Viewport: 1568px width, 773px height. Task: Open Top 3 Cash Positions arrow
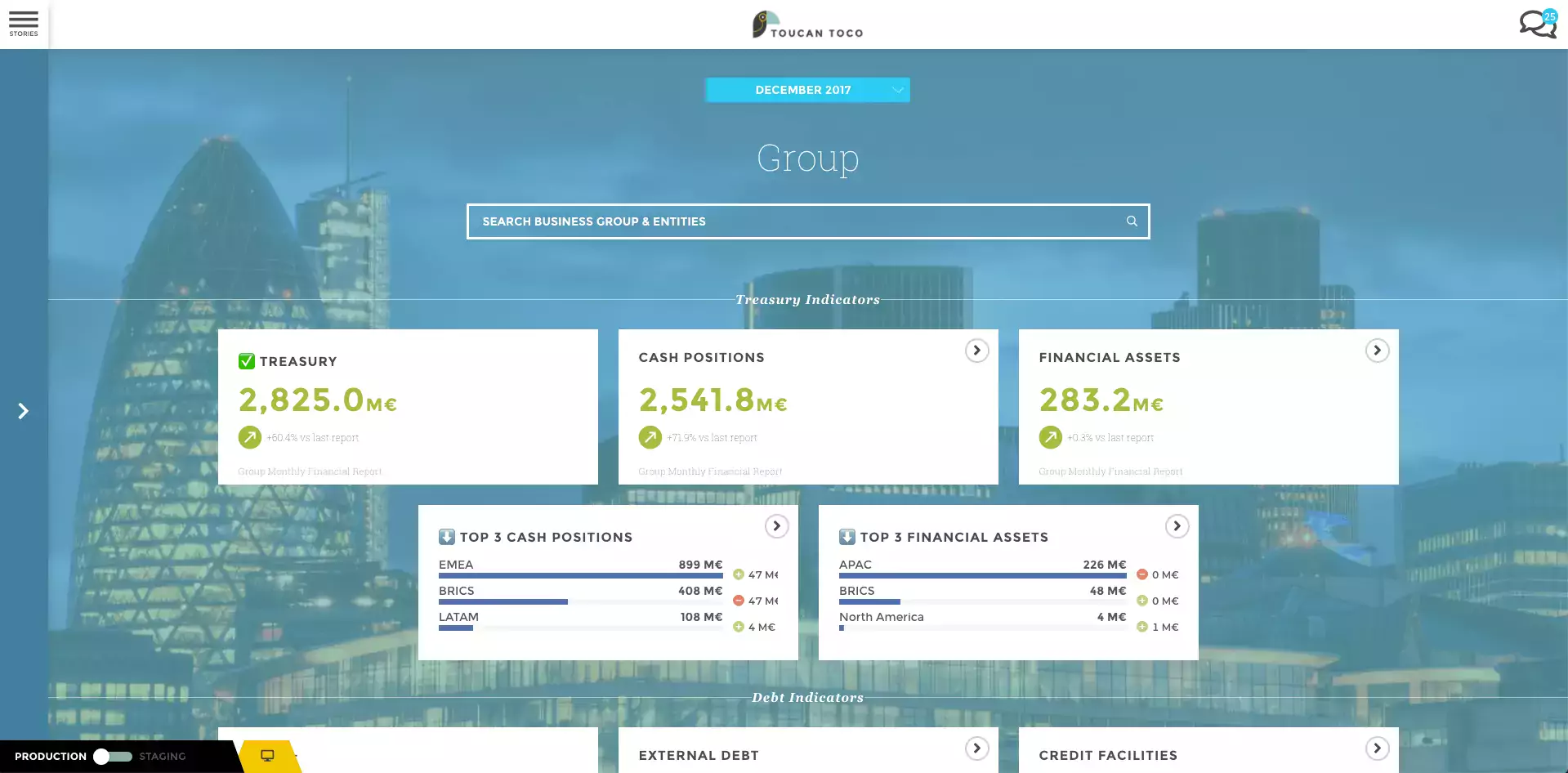coord(776,526)
